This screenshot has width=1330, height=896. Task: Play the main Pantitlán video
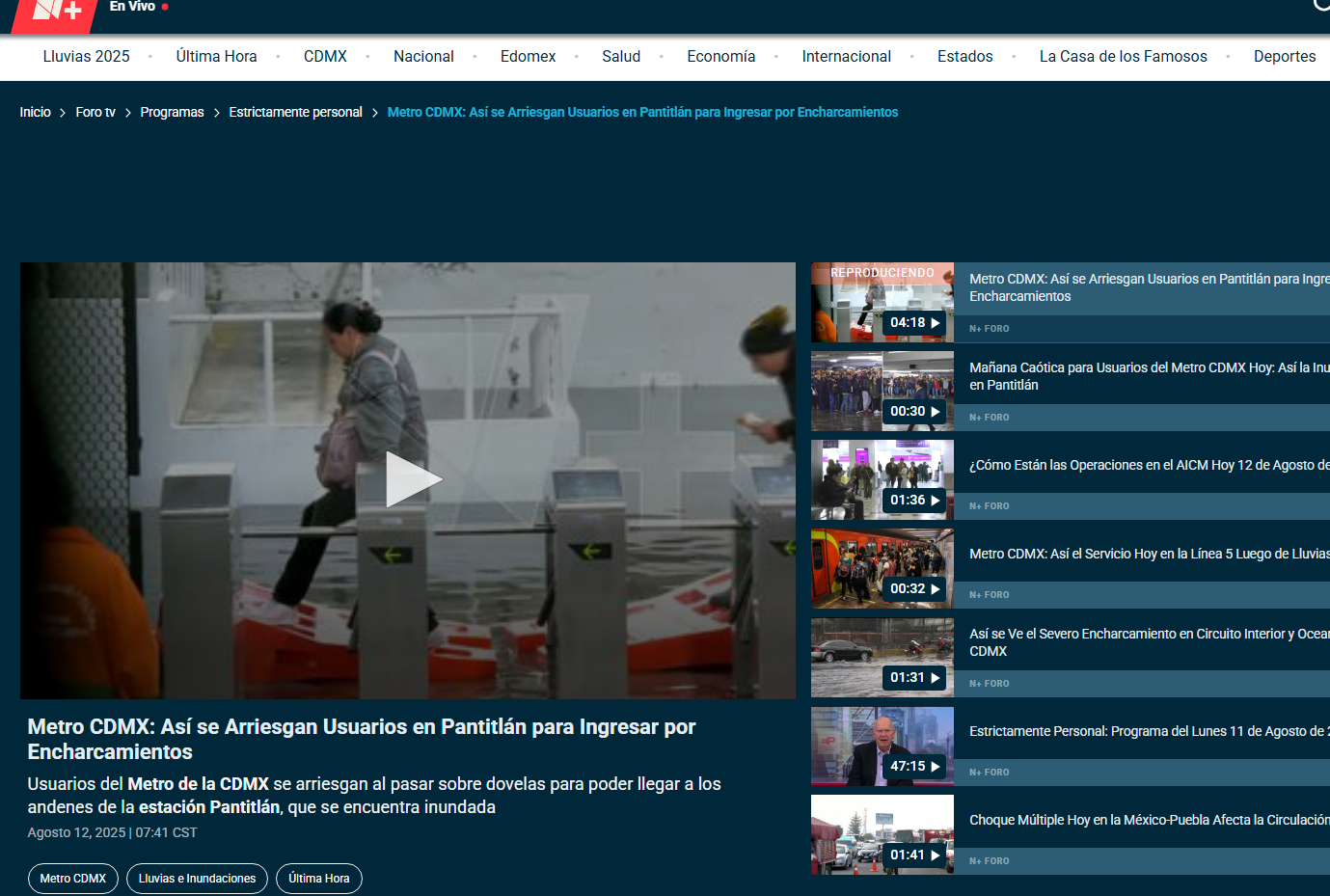pyautogui.click(x=412, y=479)
